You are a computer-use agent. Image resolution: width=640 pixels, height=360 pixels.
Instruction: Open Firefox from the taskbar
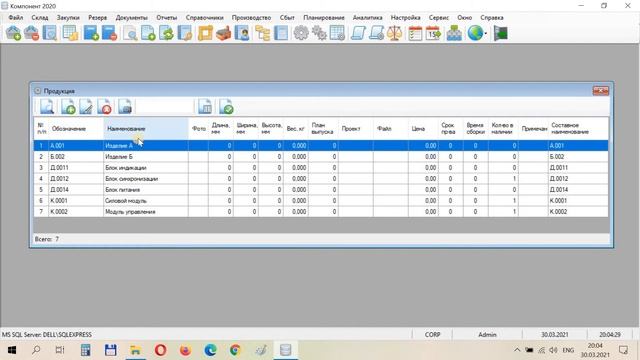pos(185,350)
